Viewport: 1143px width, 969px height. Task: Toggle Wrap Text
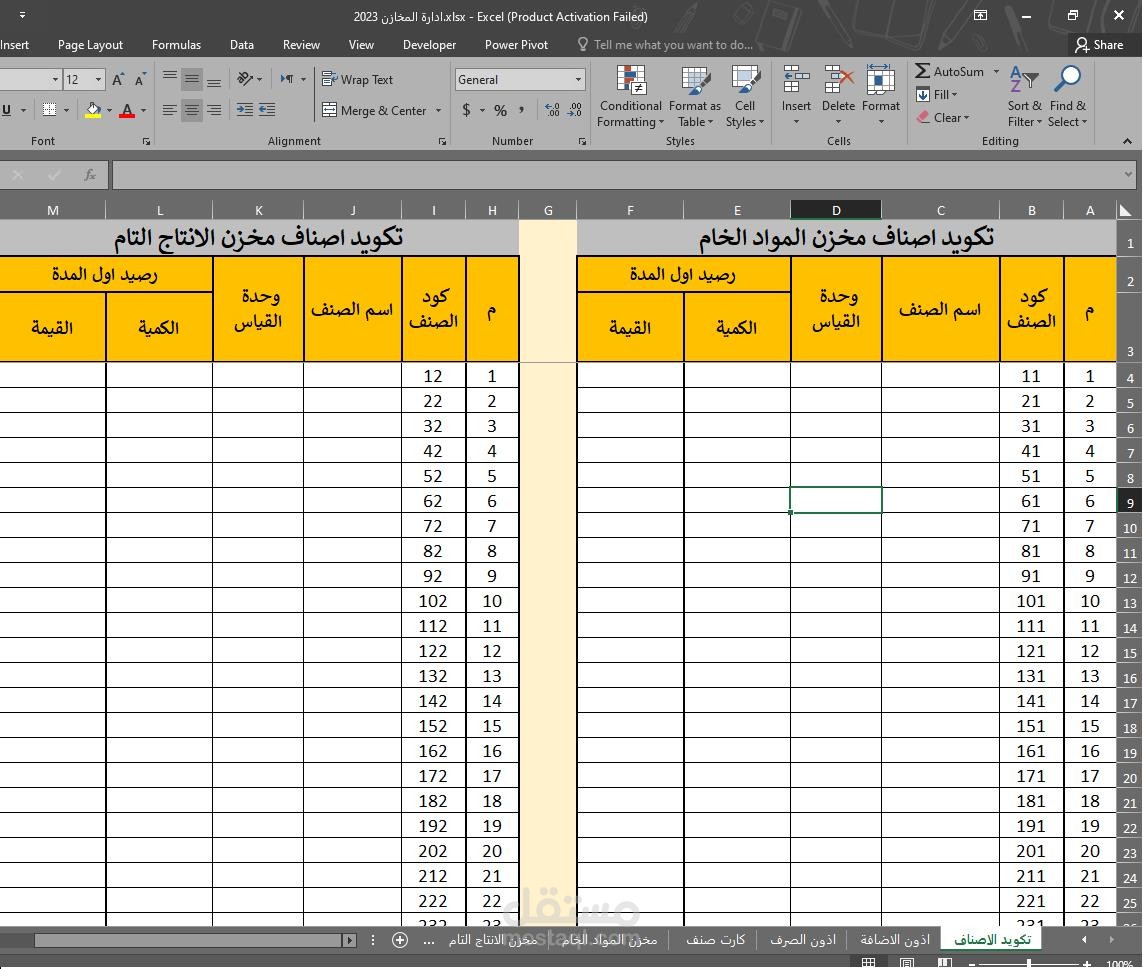tap(357, 79)
